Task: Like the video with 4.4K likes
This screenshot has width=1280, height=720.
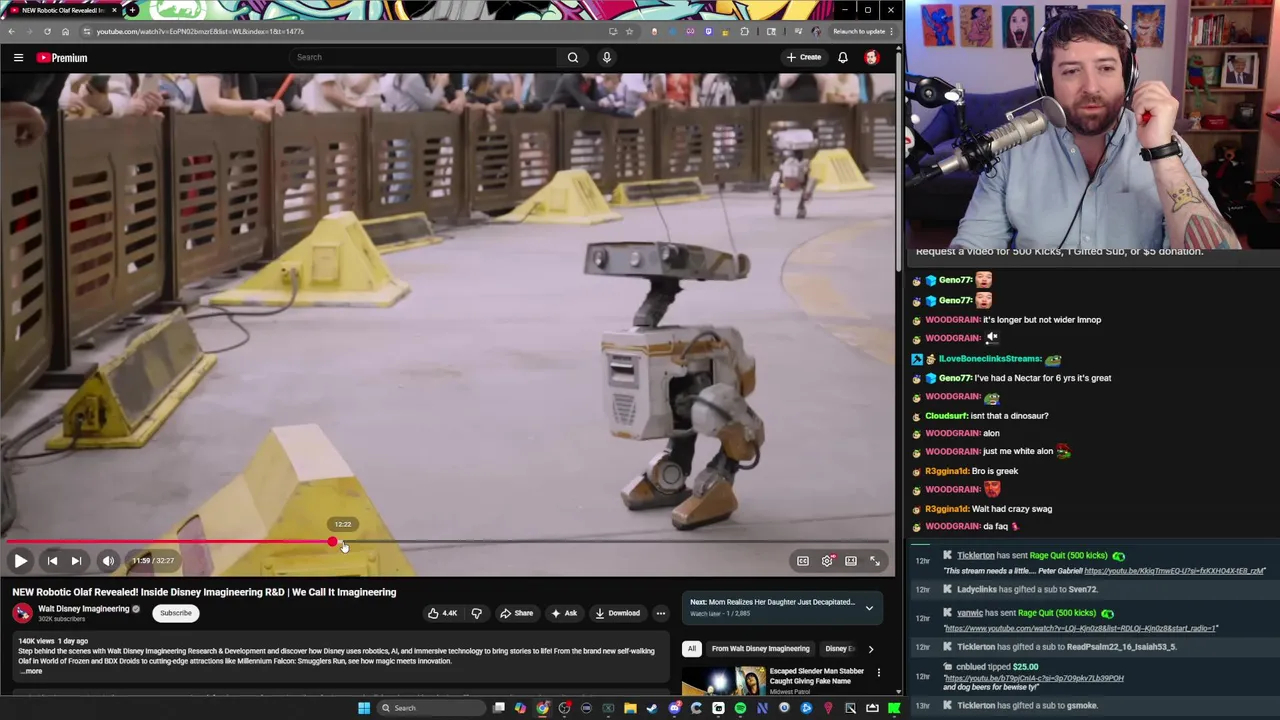Action: 443,613
